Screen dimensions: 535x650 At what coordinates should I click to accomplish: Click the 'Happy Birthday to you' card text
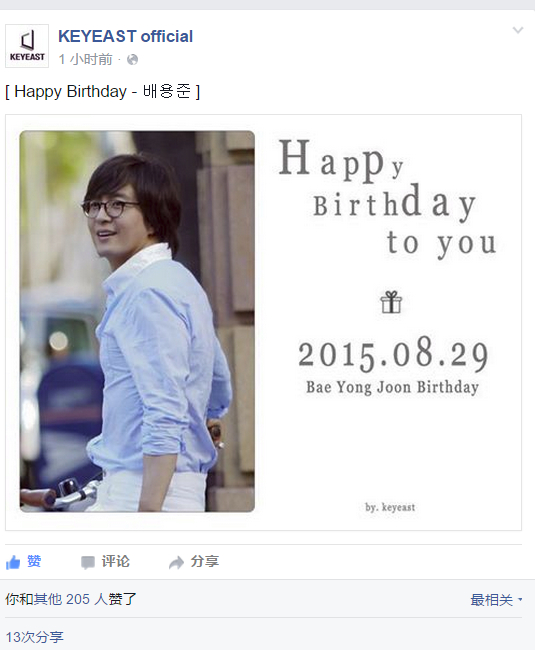click(x=388, y=198)
